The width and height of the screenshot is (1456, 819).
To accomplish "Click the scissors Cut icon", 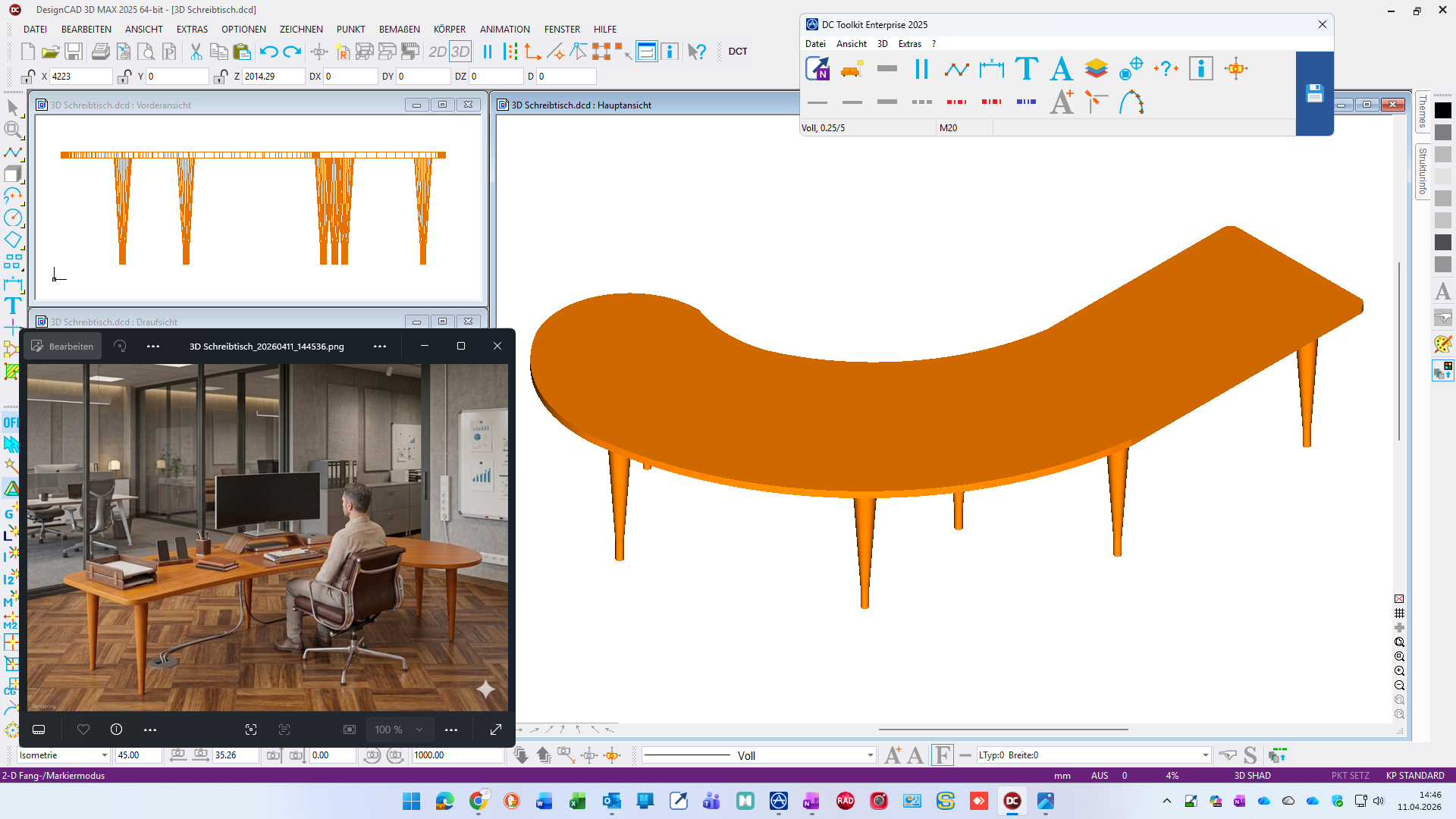I will click(x=196, y=52).
